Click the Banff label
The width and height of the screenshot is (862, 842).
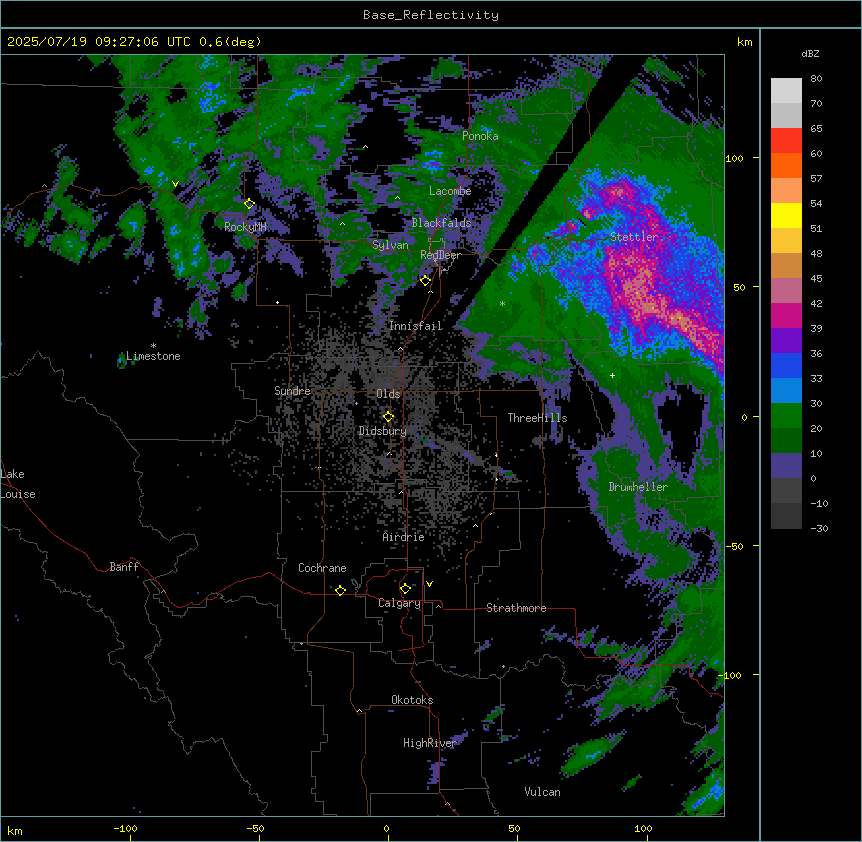(x=124, y=567)
